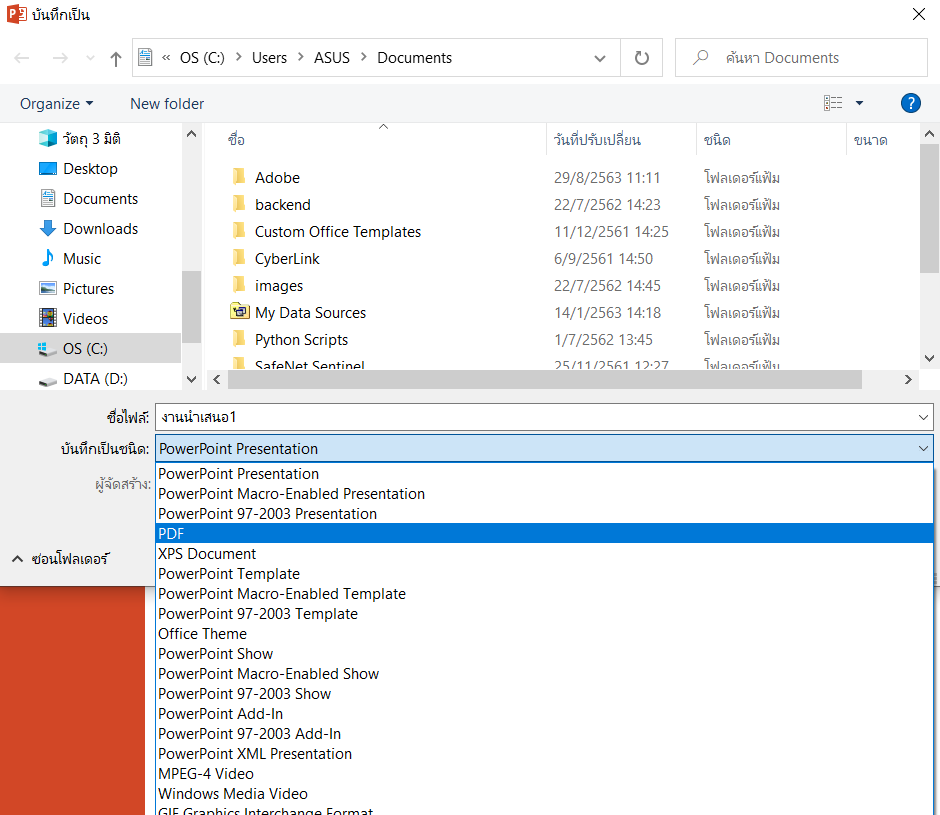Choose PowerPoint Macro-Enabled Template option
Viewport: 940px width, 815px height.
point(544,594)
